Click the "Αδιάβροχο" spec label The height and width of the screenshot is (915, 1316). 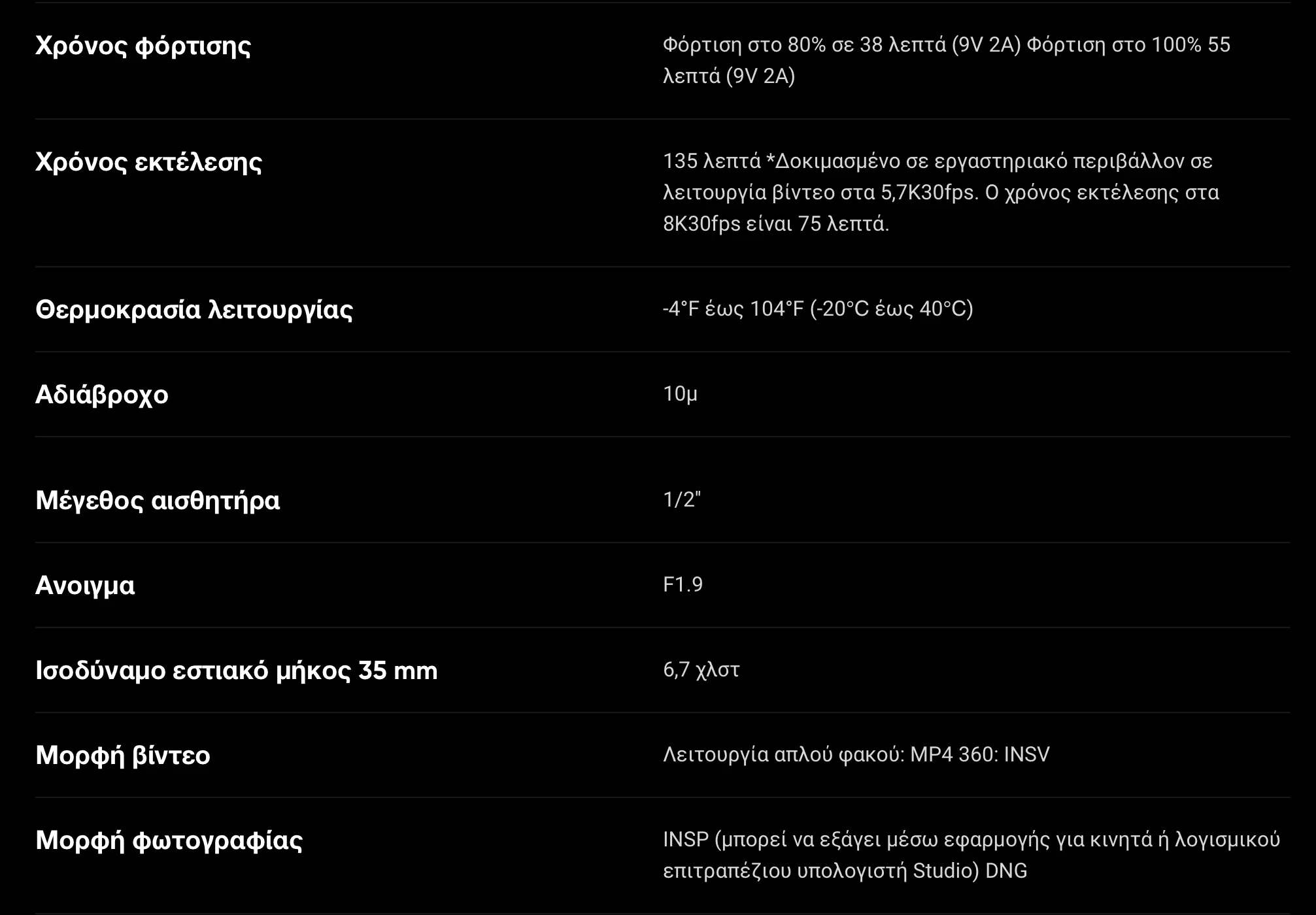(x=101, y=395)
